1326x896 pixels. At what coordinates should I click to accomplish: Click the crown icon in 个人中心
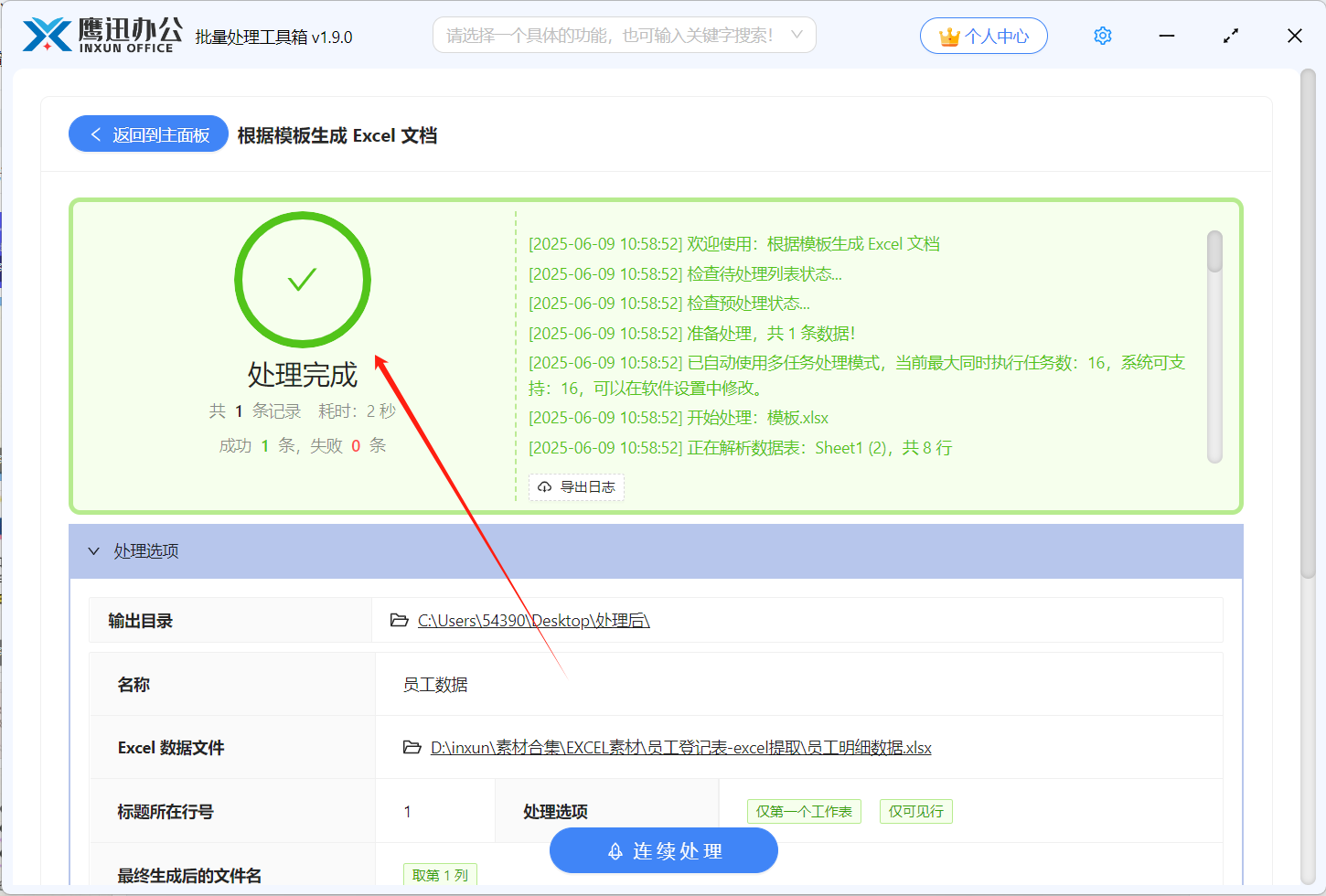pos(949,37)
